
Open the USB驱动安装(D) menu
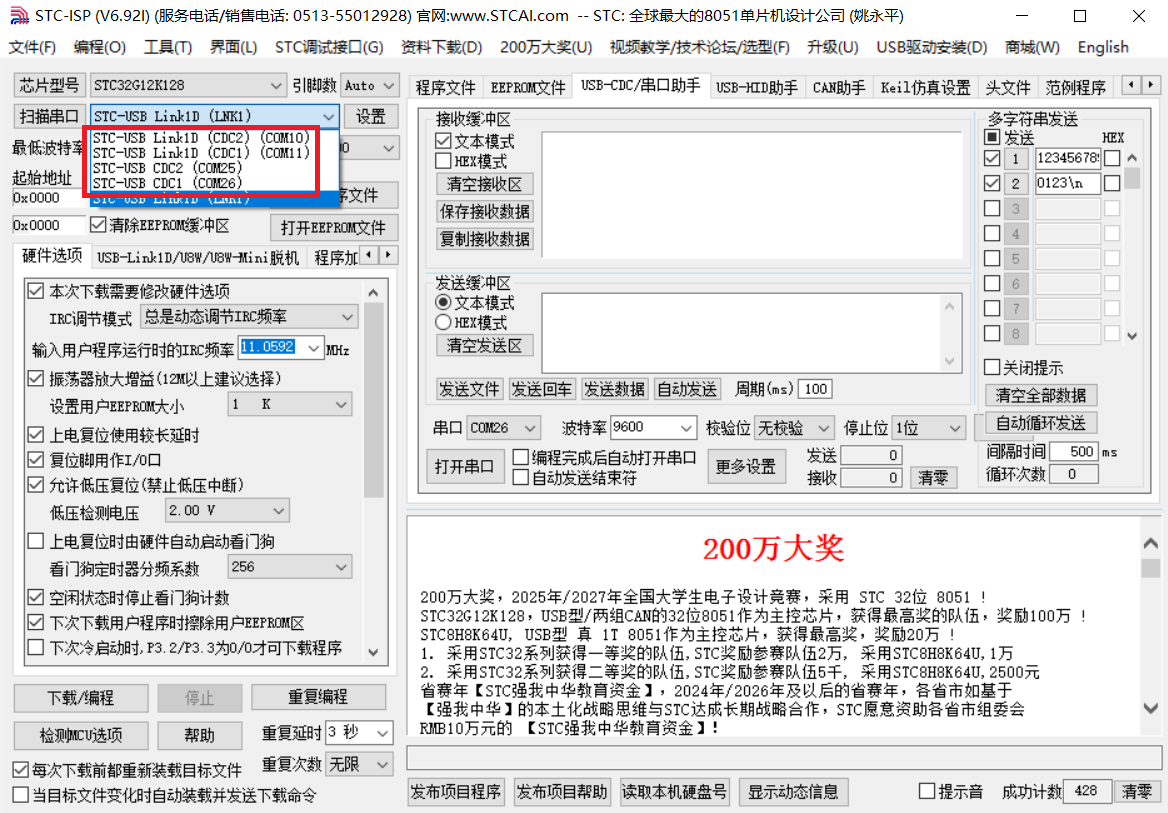tap(931, 47)
